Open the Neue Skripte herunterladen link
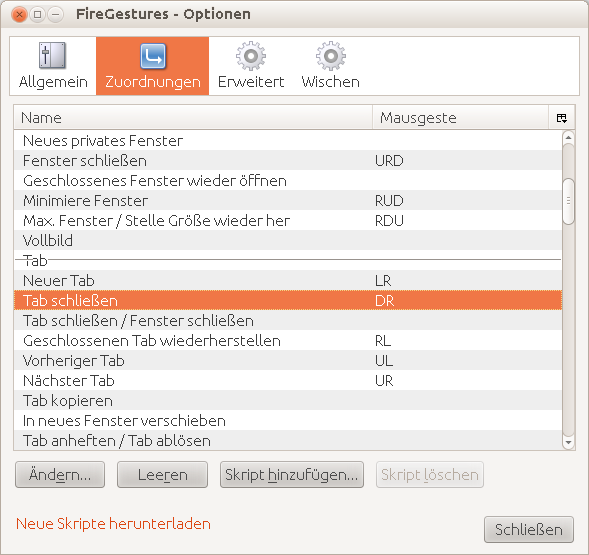The height and width of the screenshot is (555, 589). 113,524
